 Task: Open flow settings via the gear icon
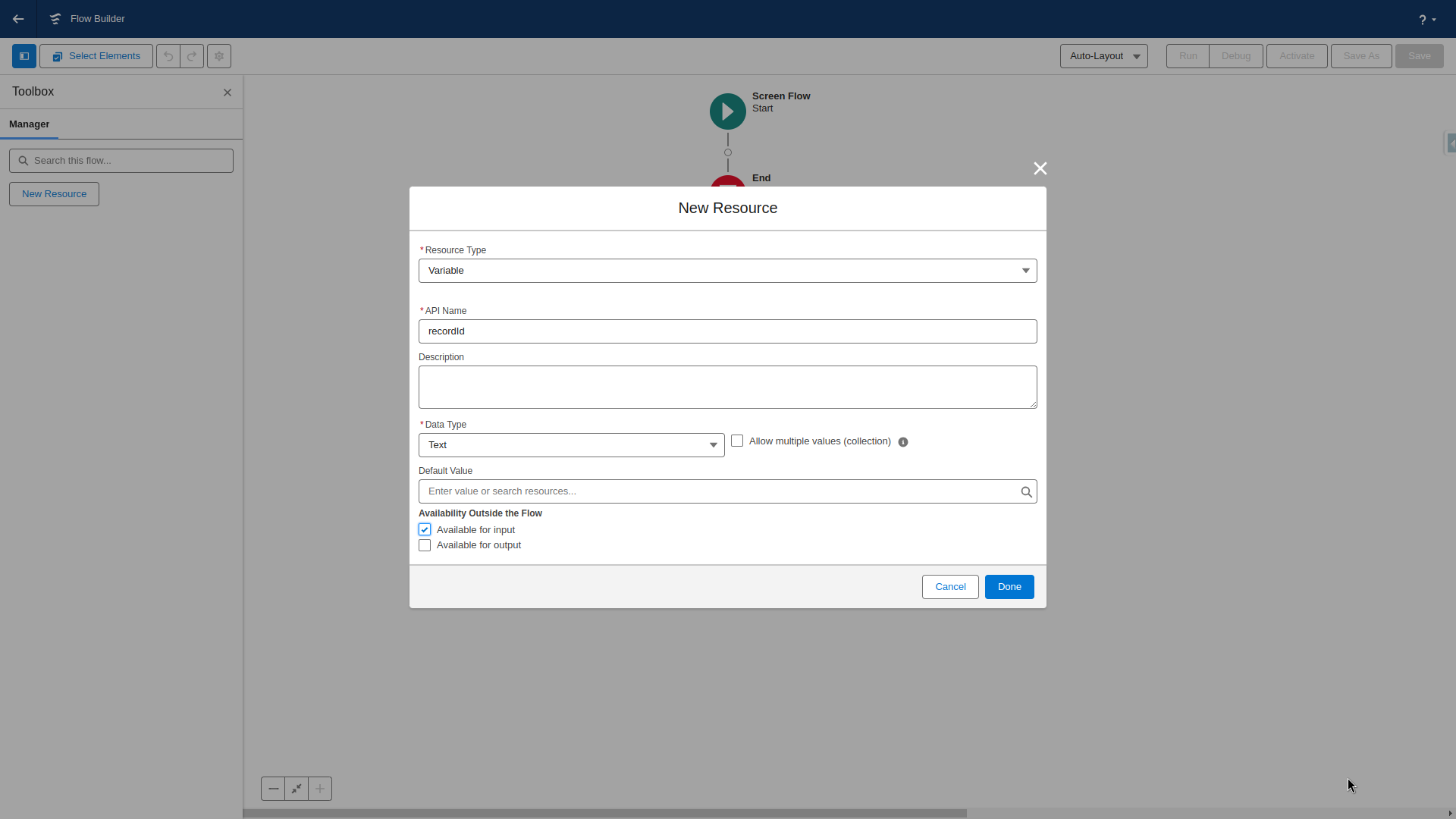click(219, 55)
